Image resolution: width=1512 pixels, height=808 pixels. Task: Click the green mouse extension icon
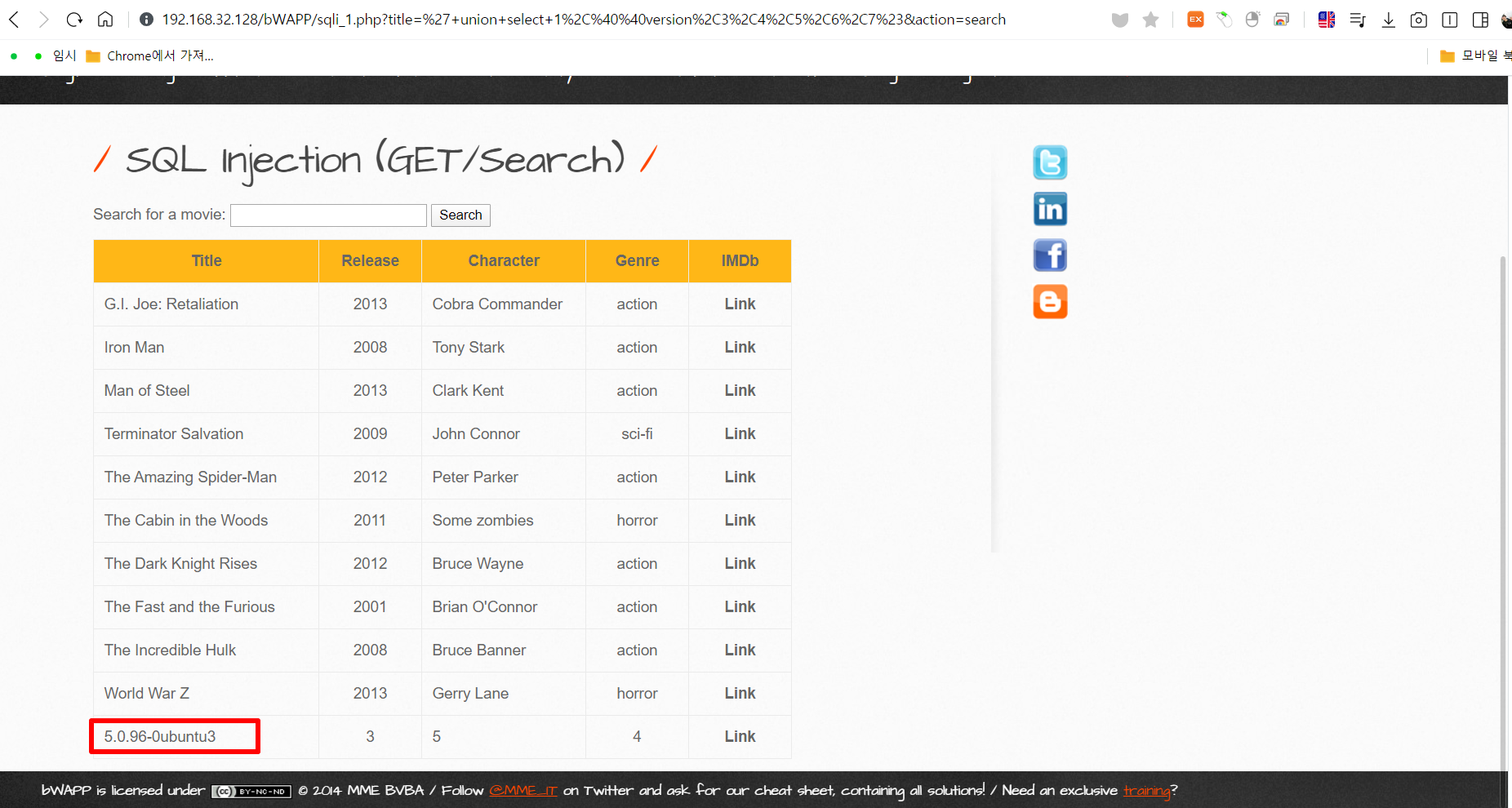[1224, 20]
